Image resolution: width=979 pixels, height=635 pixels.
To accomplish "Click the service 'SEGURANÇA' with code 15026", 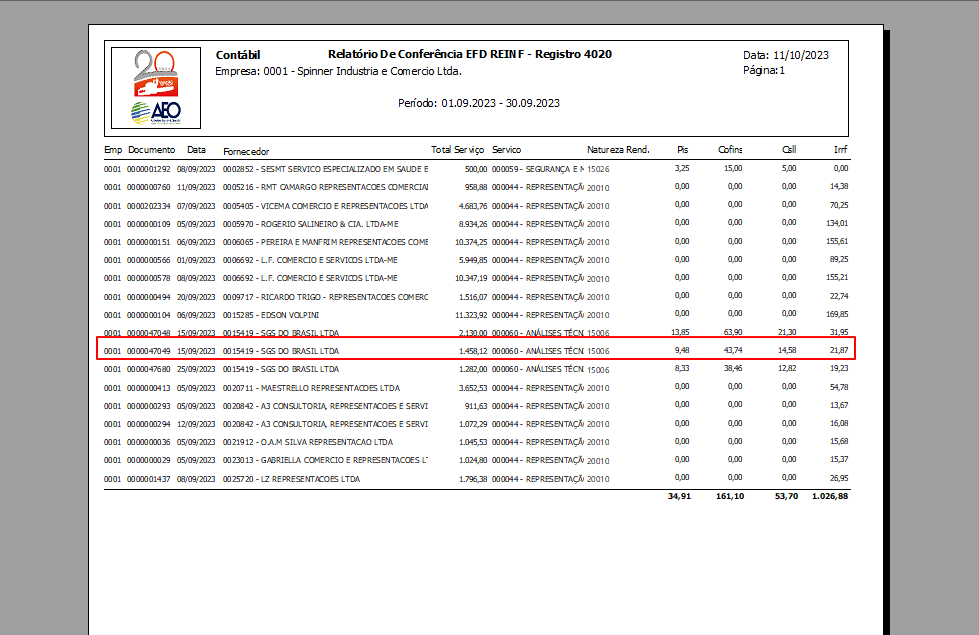I will (538, 169).
